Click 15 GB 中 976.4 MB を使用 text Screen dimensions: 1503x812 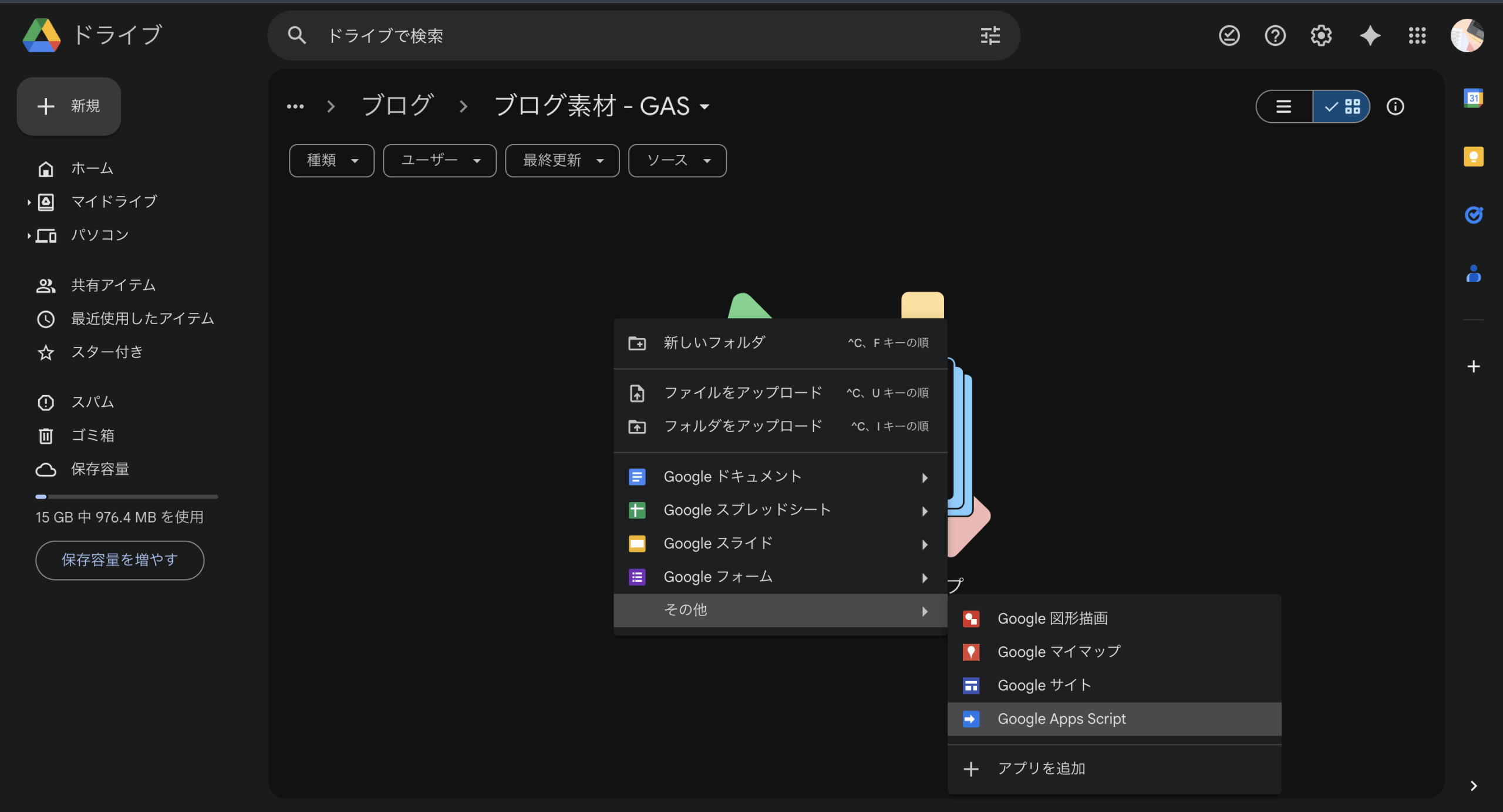120,518
